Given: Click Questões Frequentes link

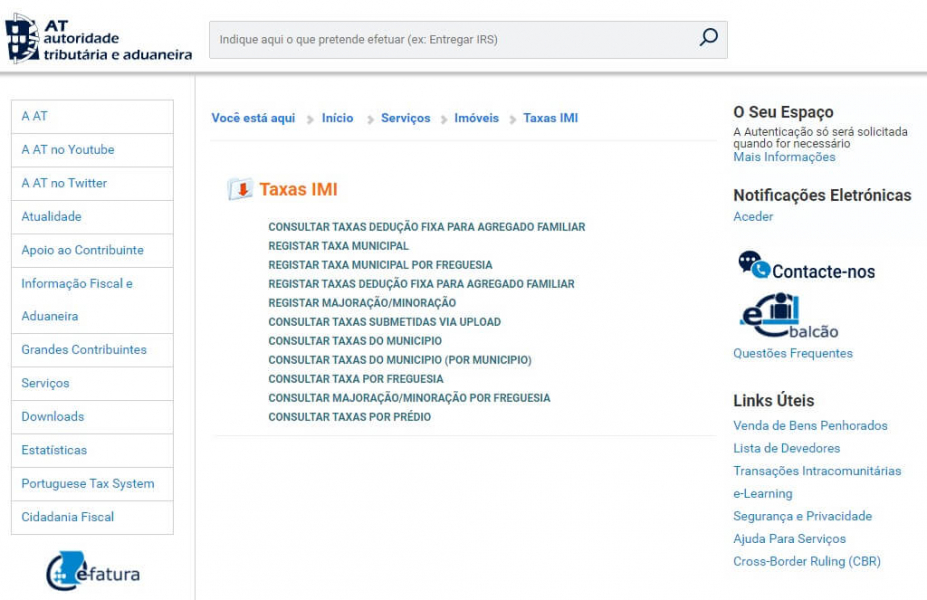Looking at the screenshot, I should [793, 353].
